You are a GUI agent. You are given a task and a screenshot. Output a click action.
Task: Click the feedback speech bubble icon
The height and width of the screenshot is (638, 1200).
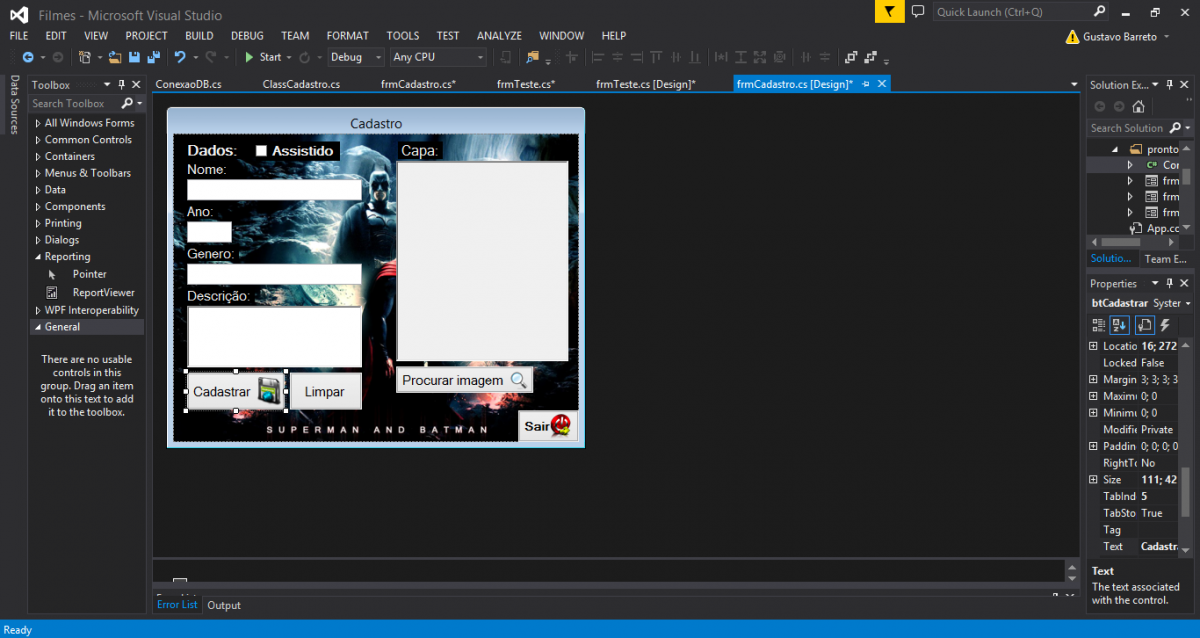tap(918, 12)
